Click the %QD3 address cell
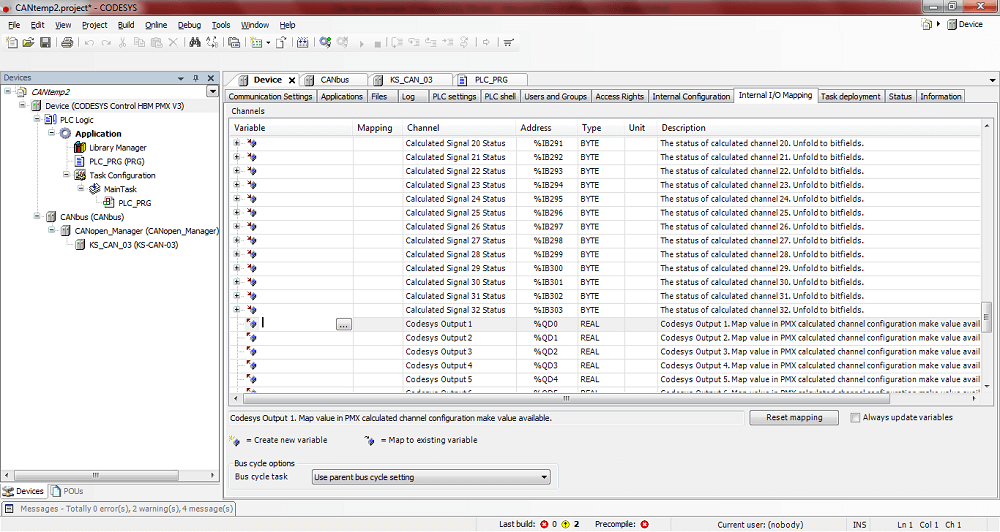The width and height of the screenshot is (1000, 532). [545, 366]
